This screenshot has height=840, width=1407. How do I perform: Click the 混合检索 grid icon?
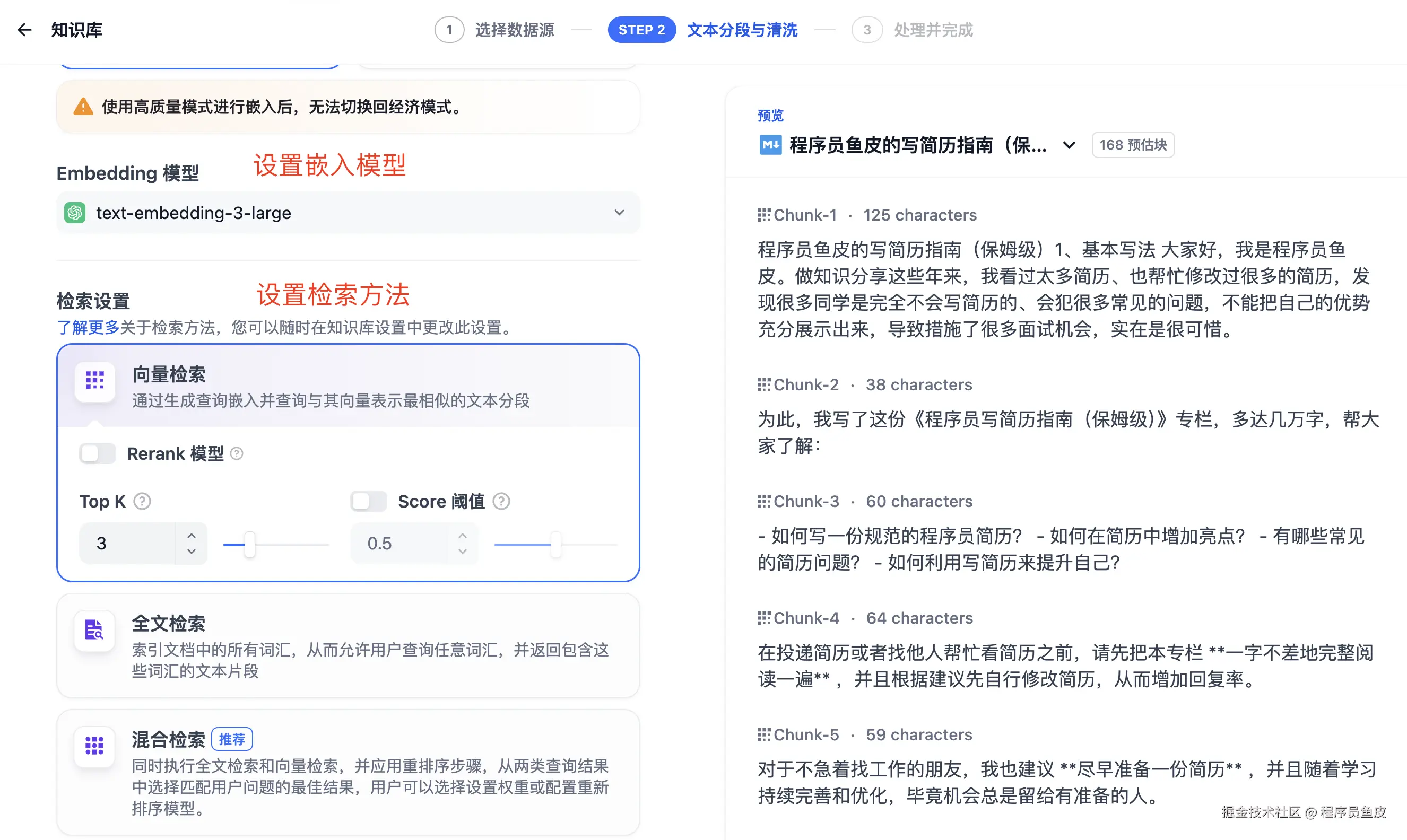(94, 746)
